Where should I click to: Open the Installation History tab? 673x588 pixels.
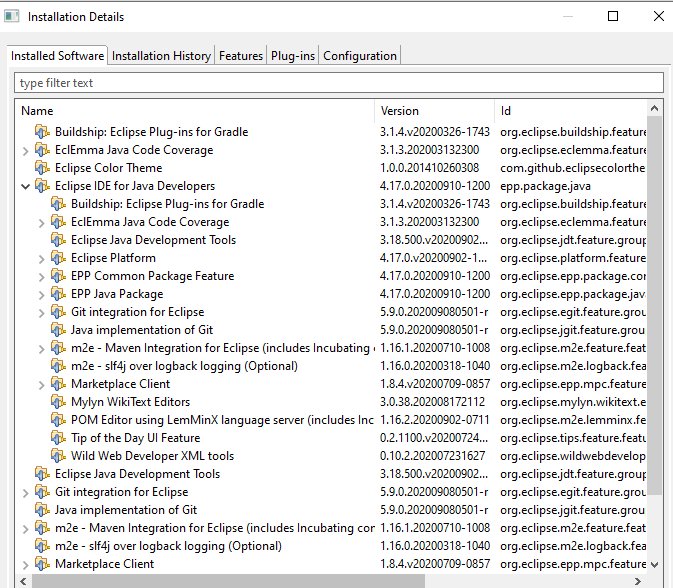(x=161, y=56)
